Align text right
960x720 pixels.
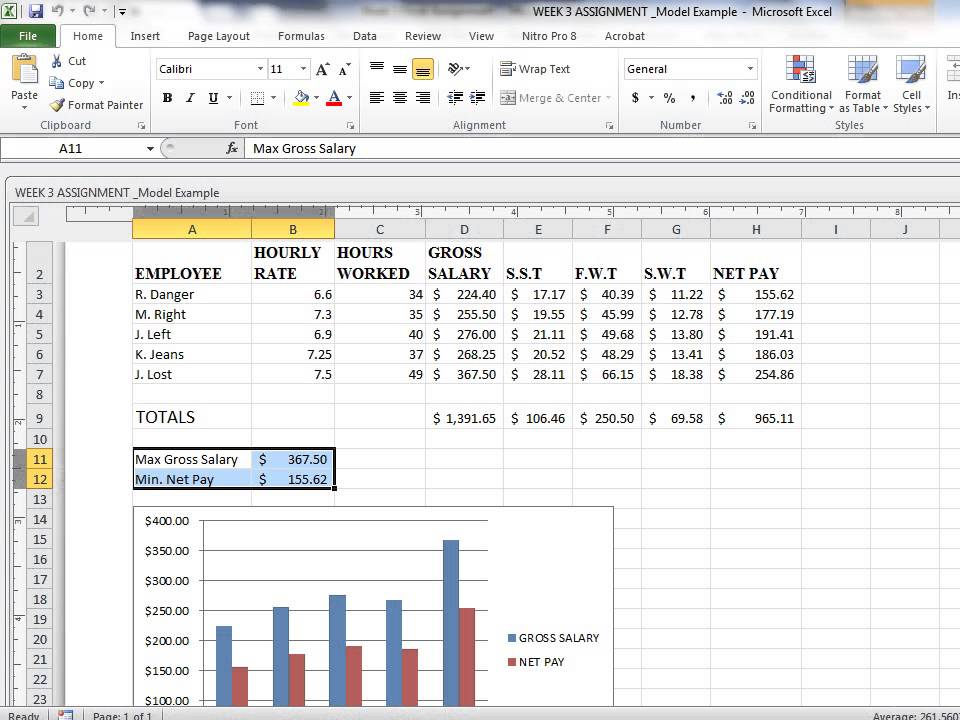422,97
